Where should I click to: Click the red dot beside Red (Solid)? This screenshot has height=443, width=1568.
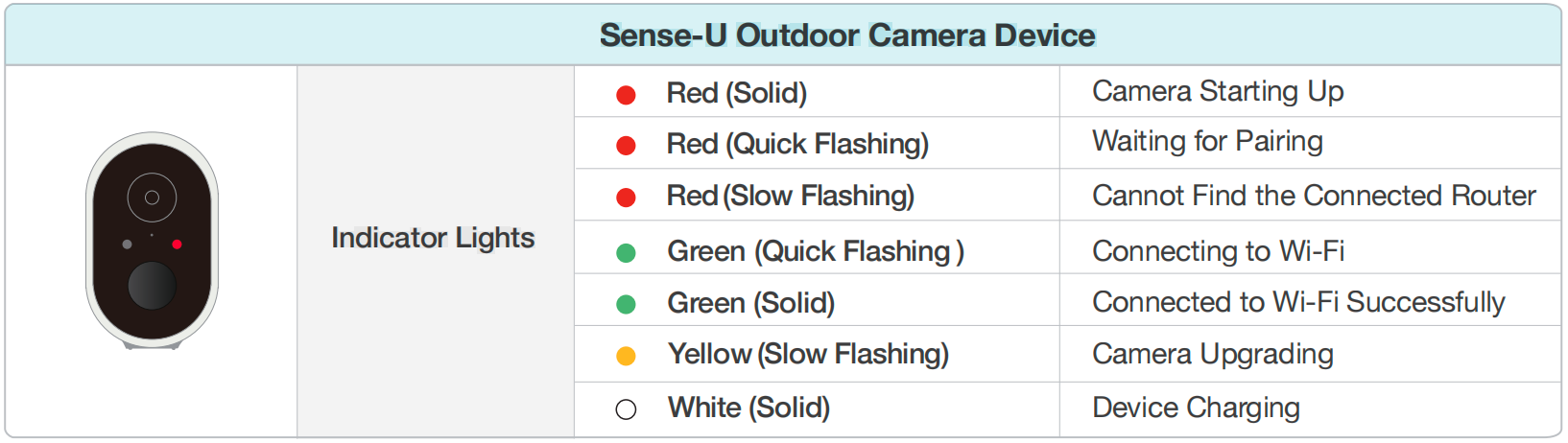(x=626, y=95)
